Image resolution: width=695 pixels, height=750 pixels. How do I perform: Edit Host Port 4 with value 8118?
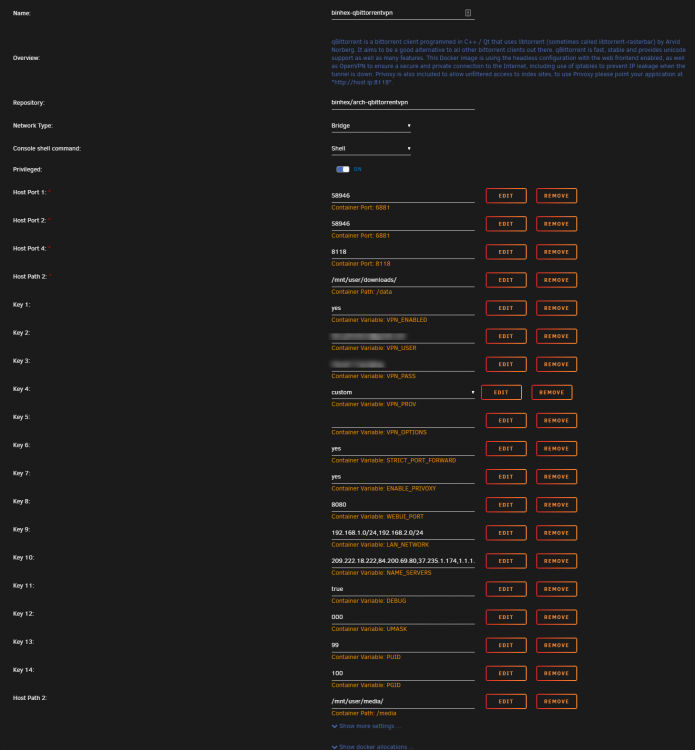[x=506, y=252]
